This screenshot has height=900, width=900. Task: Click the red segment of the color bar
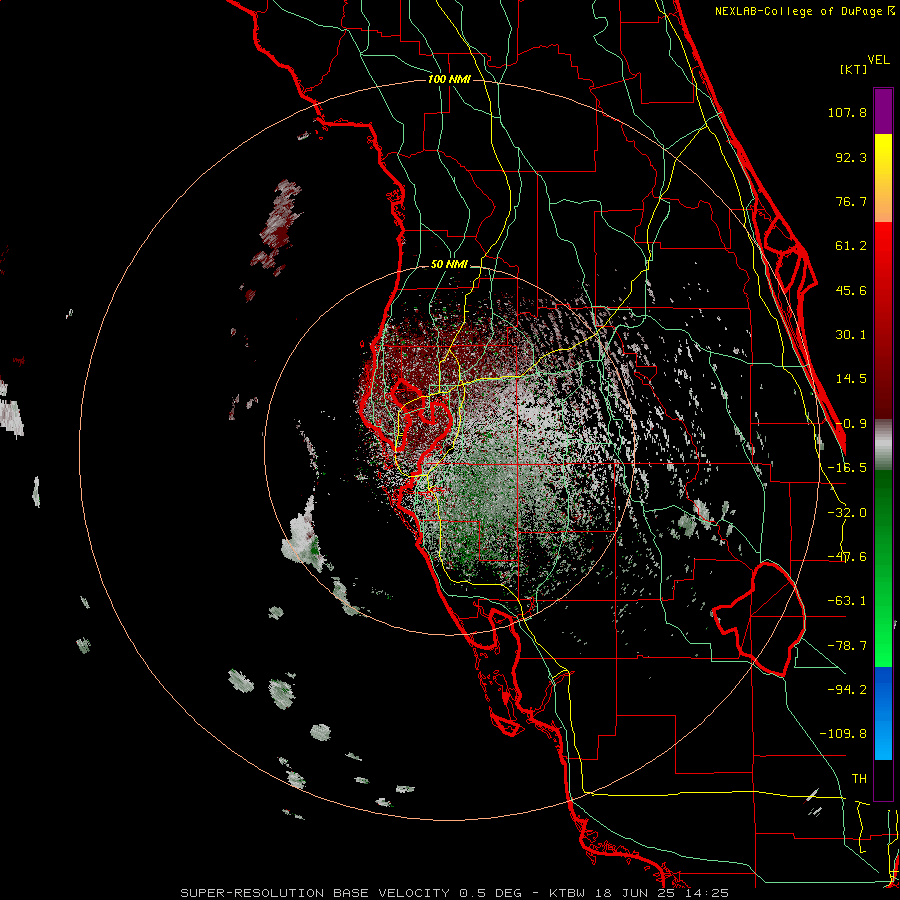pyautogui.click(x=883, y=320)
